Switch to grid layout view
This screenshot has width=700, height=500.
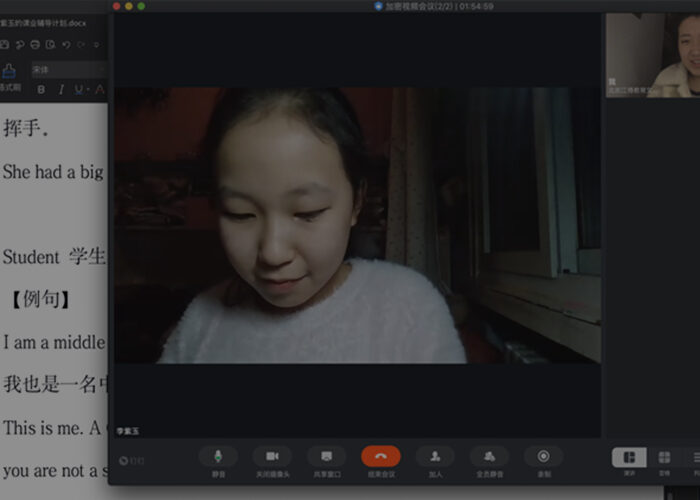[x=664, y=458]
